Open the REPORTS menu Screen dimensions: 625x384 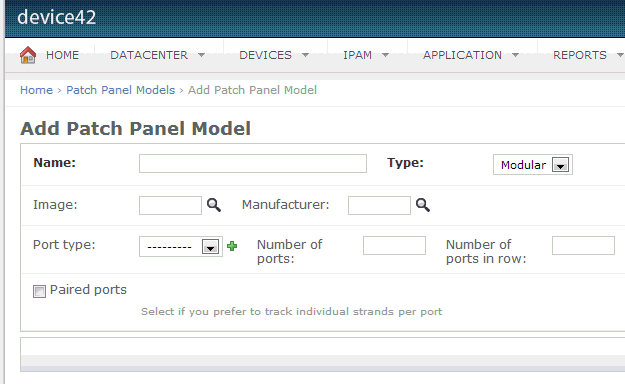580,55
